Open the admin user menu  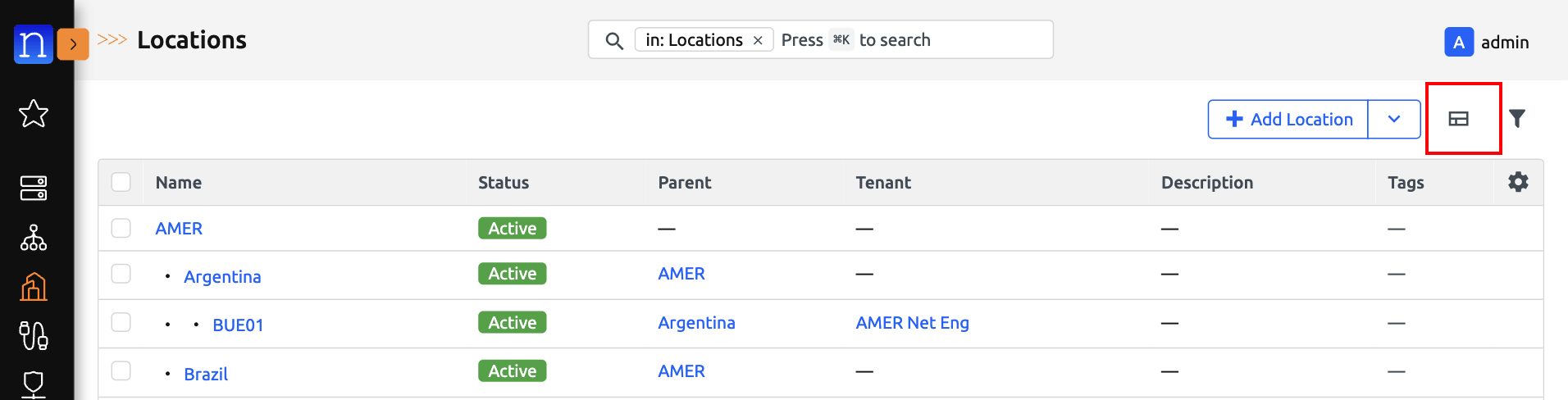pos(1487,42)
